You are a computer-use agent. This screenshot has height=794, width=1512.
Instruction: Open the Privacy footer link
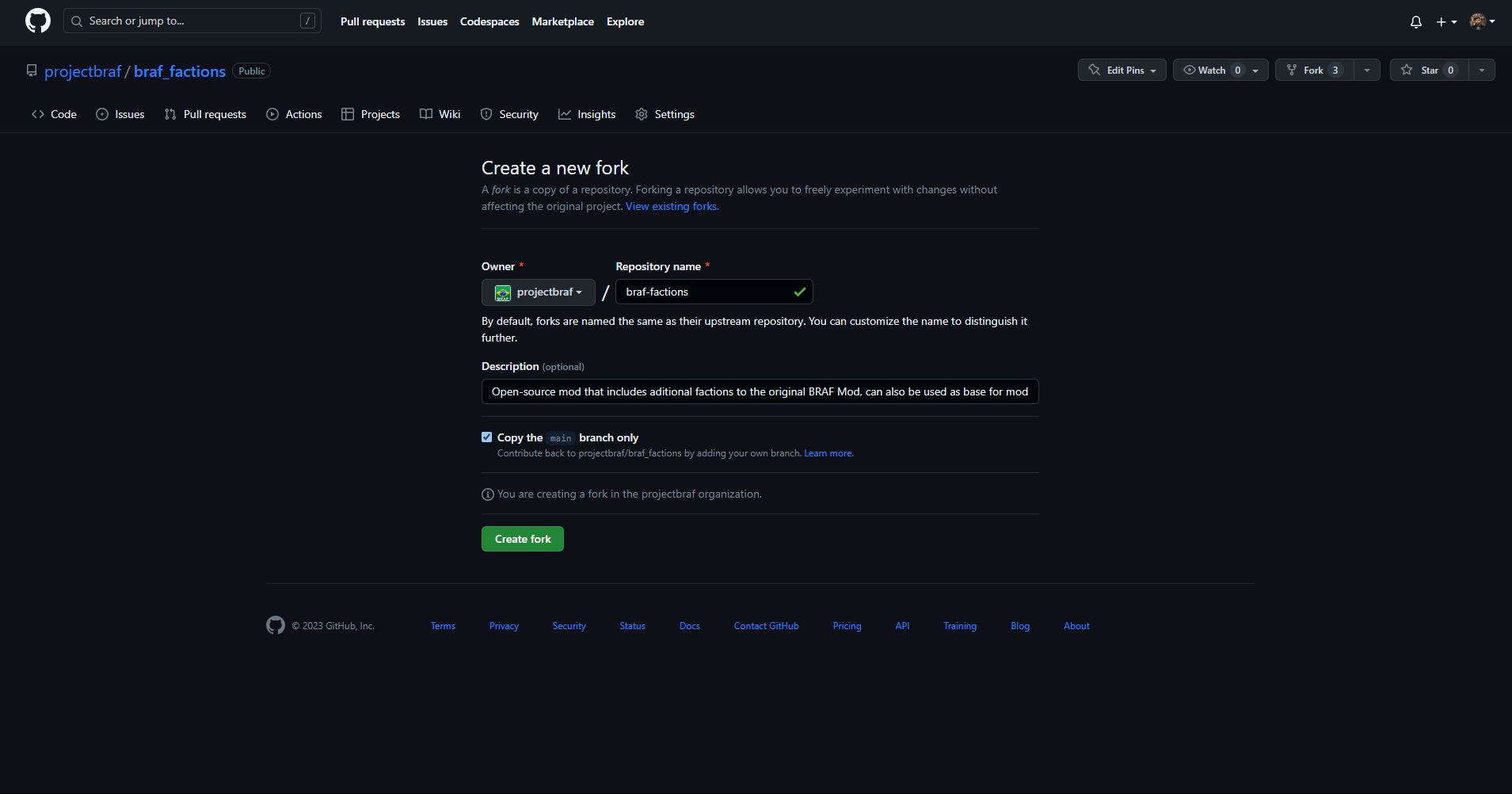pos(504,626)
